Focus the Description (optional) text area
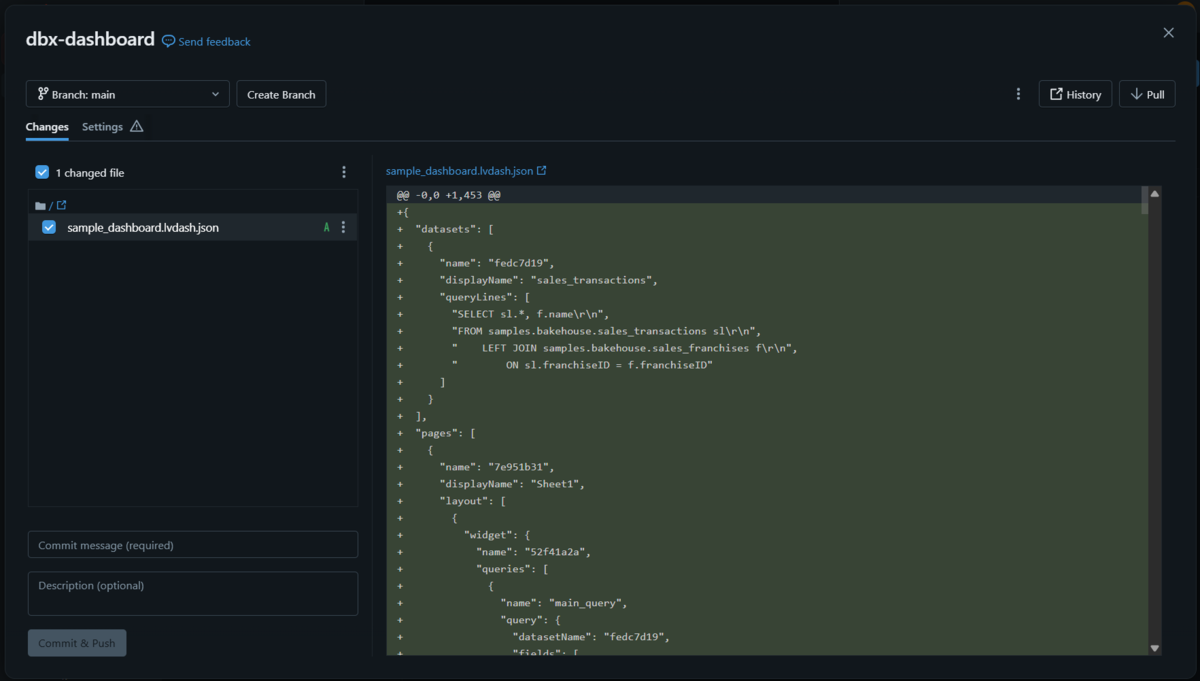 click(193, 593)
